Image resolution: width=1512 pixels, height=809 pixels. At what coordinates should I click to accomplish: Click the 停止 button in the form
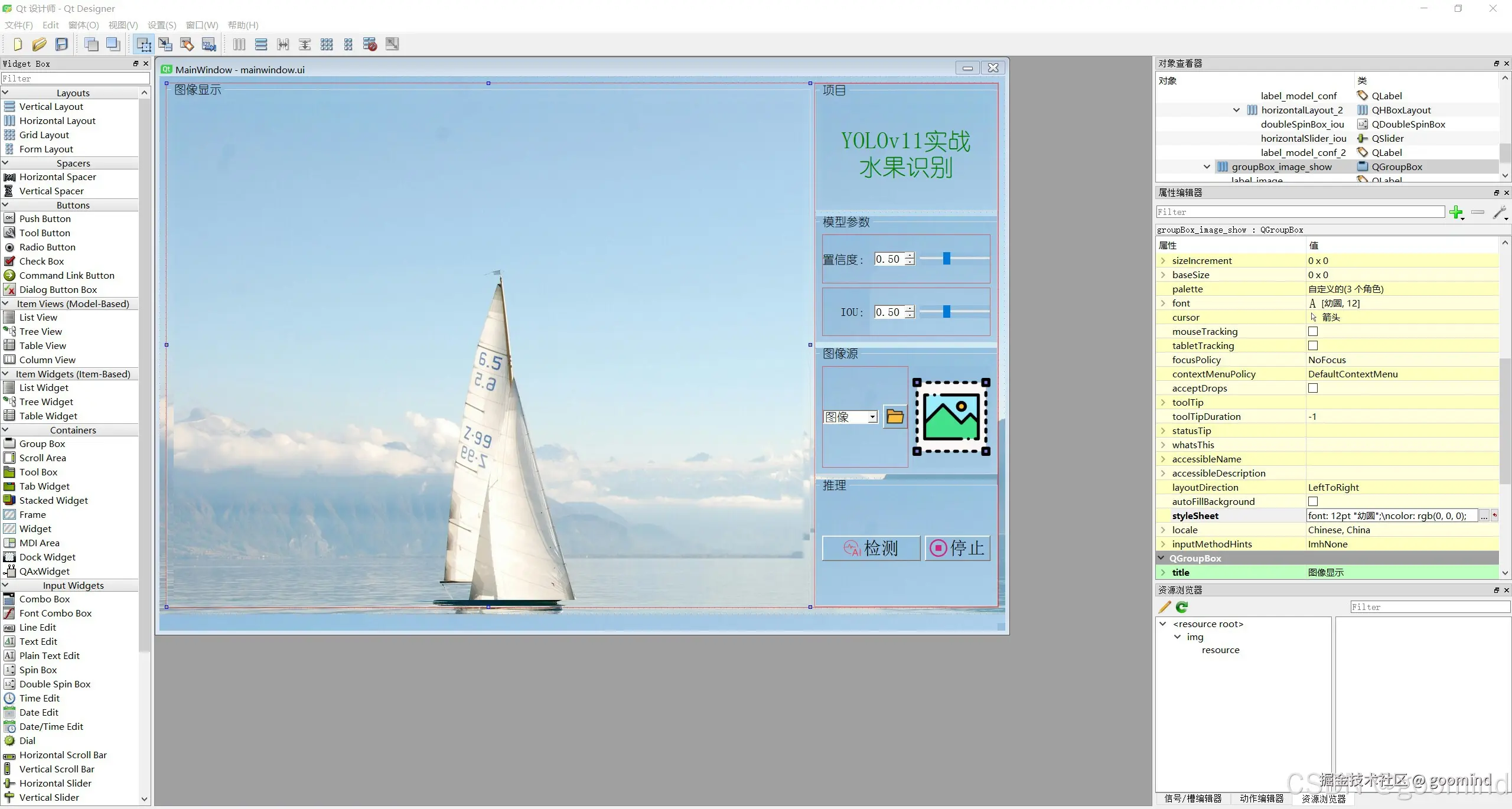tap(957, 549)
